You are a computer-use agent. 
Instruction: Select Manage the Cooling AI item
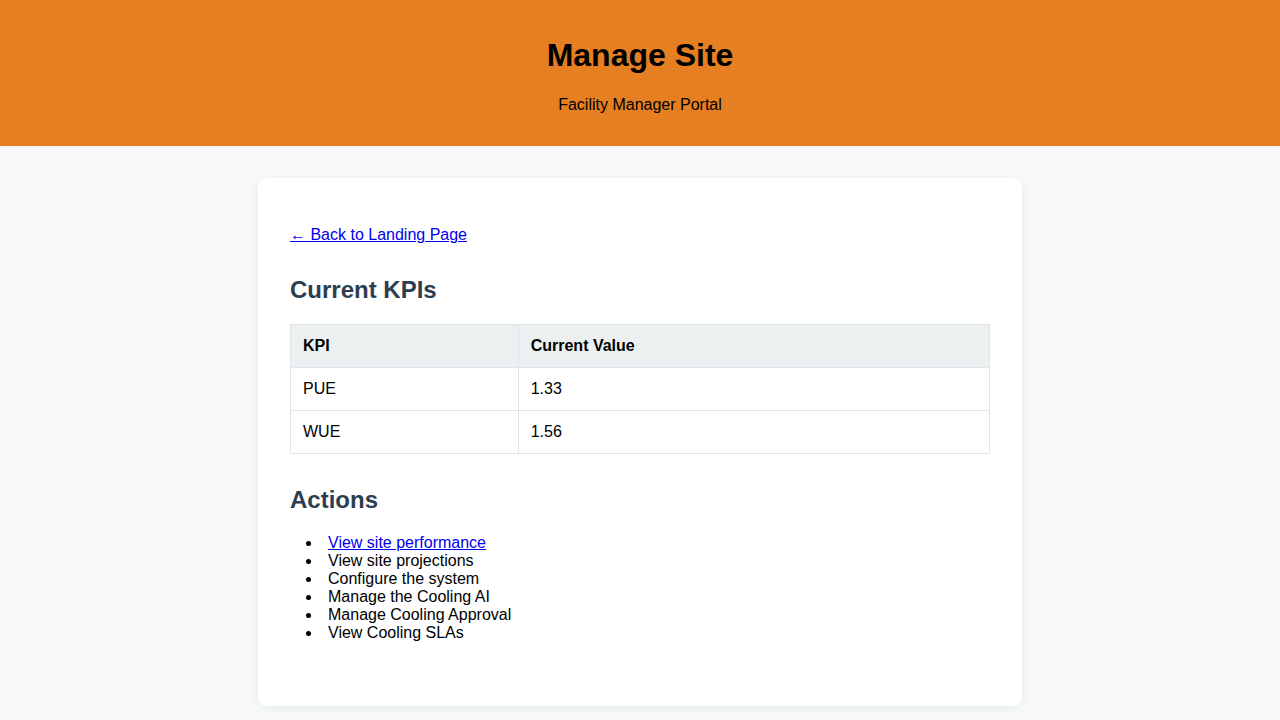[x=409, y=596]
